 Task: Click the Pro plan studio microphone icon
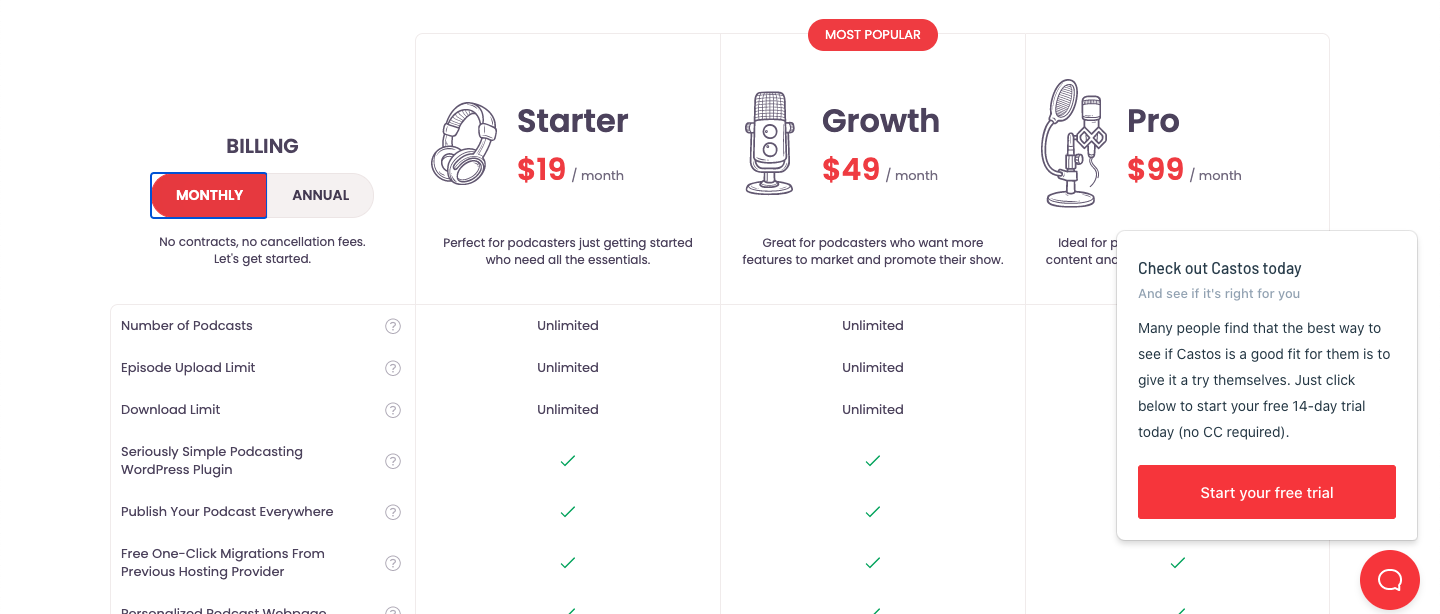[1074, 144]
